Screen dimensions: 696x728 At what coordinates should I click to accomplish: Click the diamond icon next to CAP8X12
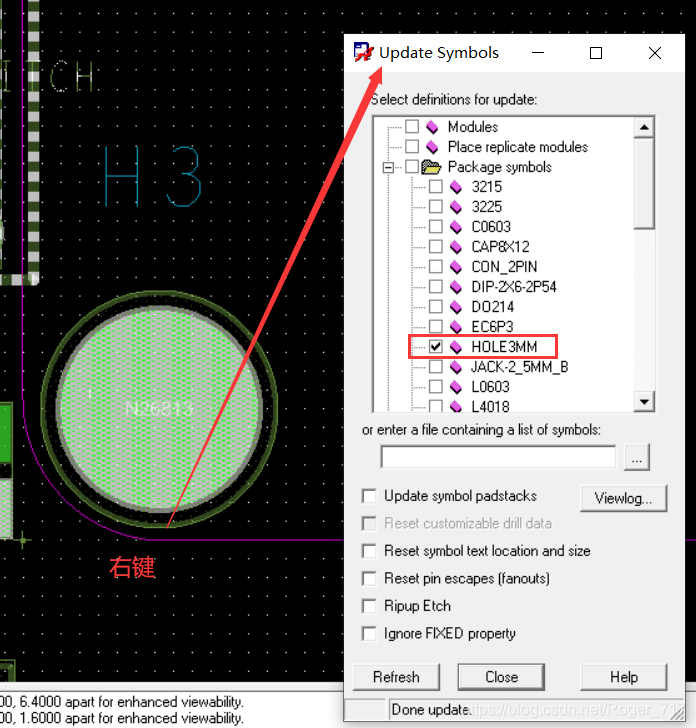pos(456,247)
